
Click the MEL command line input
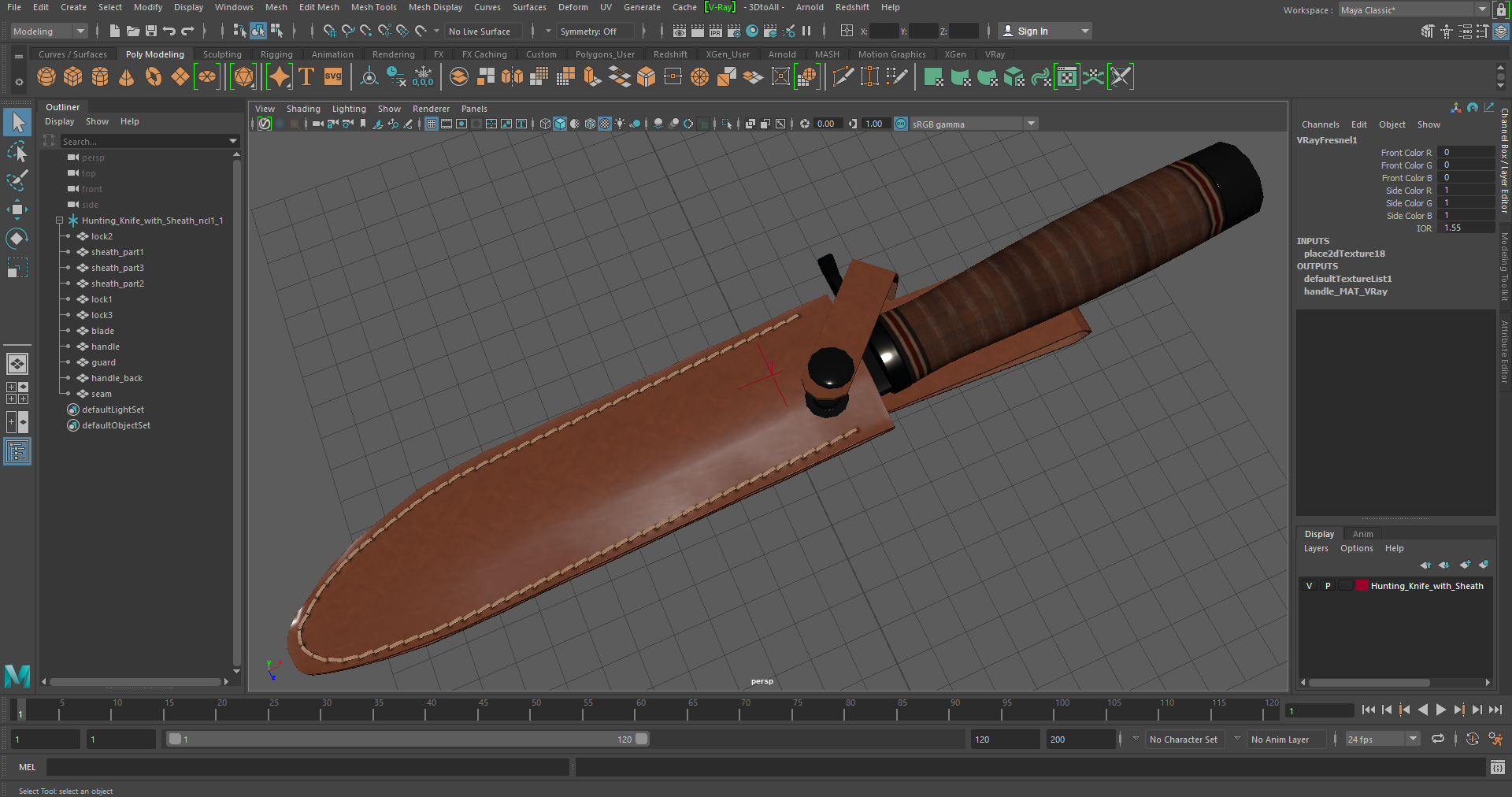click(307, 766)
